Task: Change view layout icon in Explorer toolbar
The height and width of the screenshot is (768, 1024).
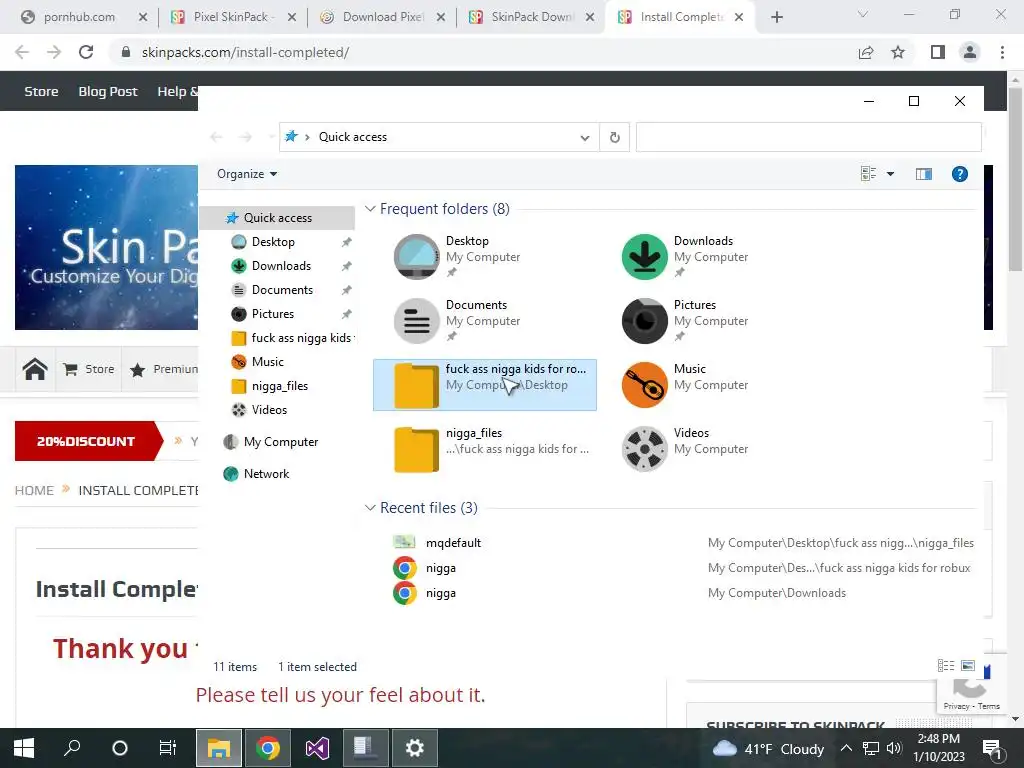Action: pyautogui.click(x=868, y=174)
